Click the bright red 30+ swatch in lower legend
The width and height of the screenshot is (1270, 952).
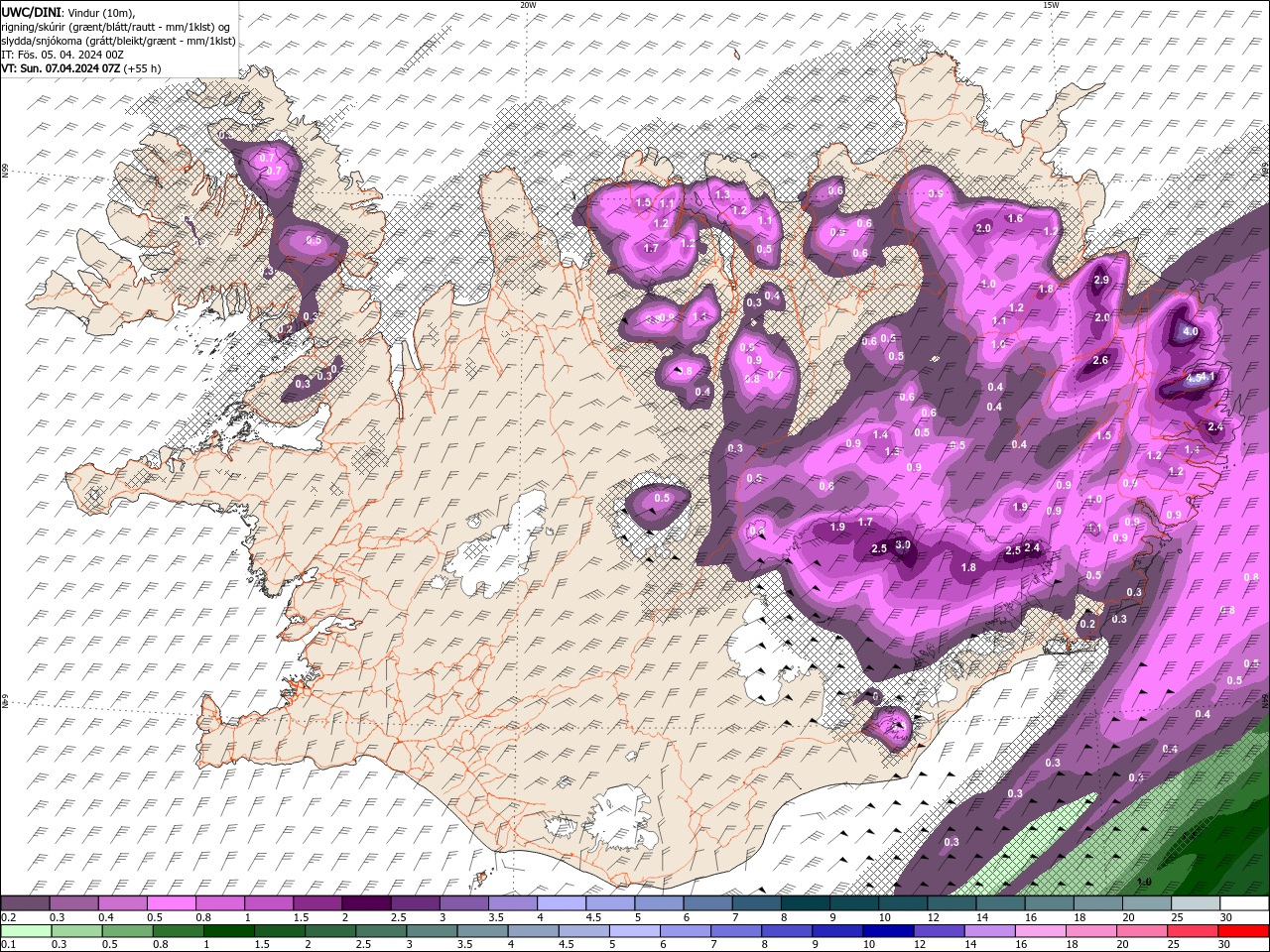point(1243,931)
